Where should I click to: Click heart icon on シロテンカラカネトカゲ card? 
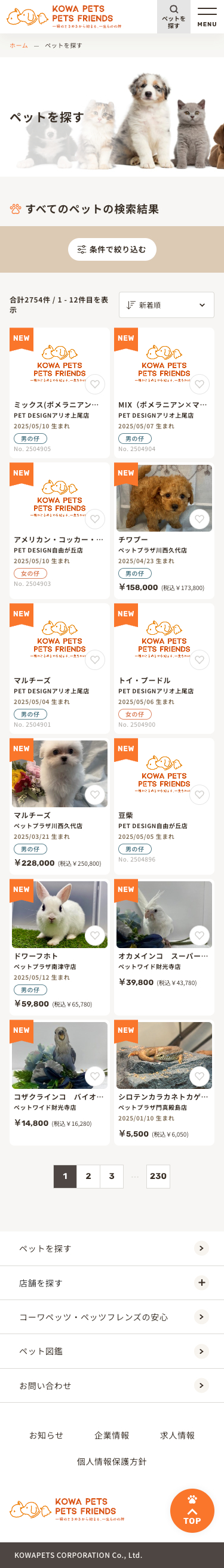coord(199,1076)
